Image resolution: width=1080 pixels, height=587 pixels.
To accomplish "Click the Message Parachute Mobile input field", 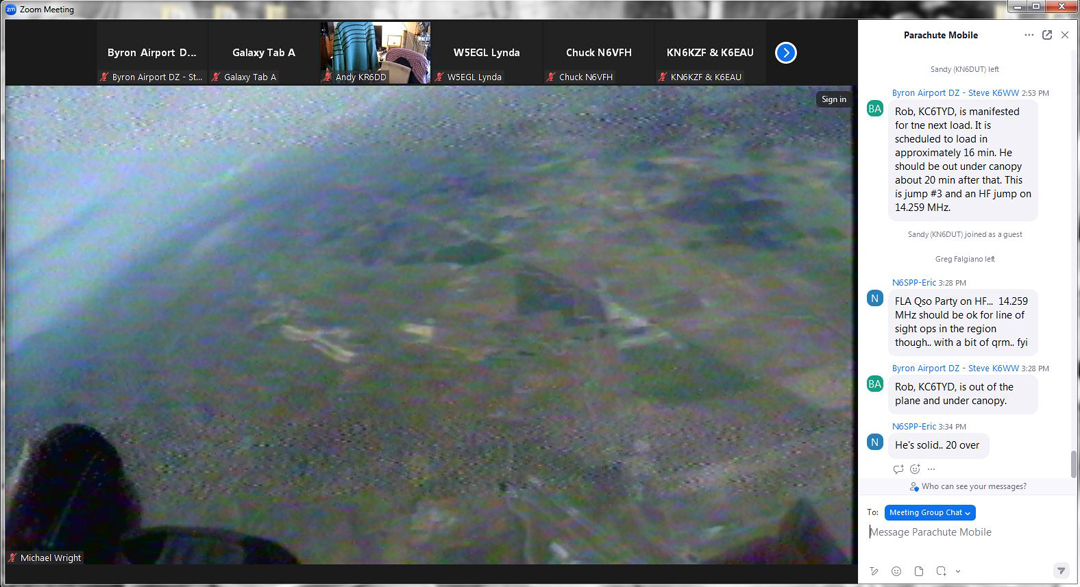I will pos(964,532).
